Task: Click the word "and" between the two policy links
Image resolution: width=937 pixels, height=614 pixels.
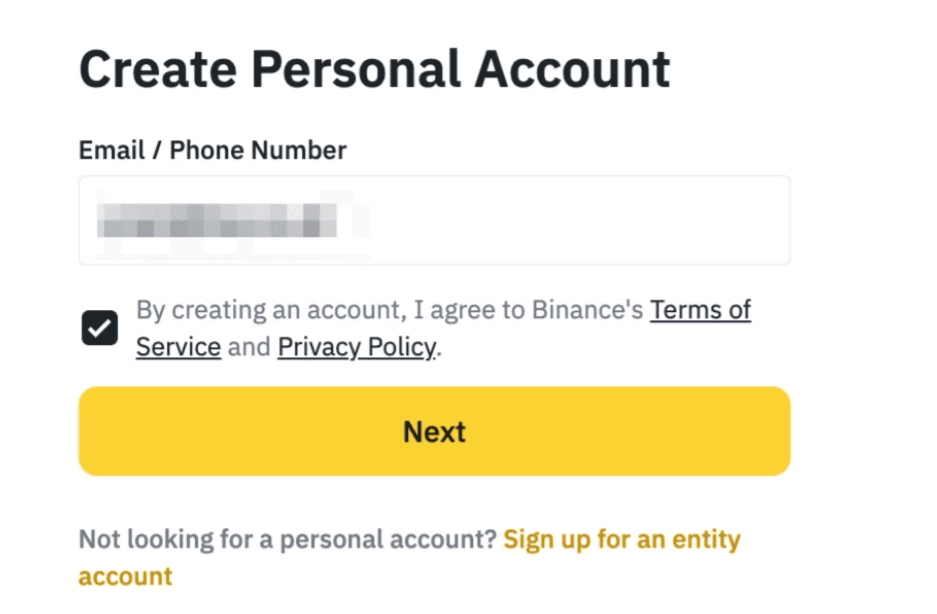Action: [249, 348]
